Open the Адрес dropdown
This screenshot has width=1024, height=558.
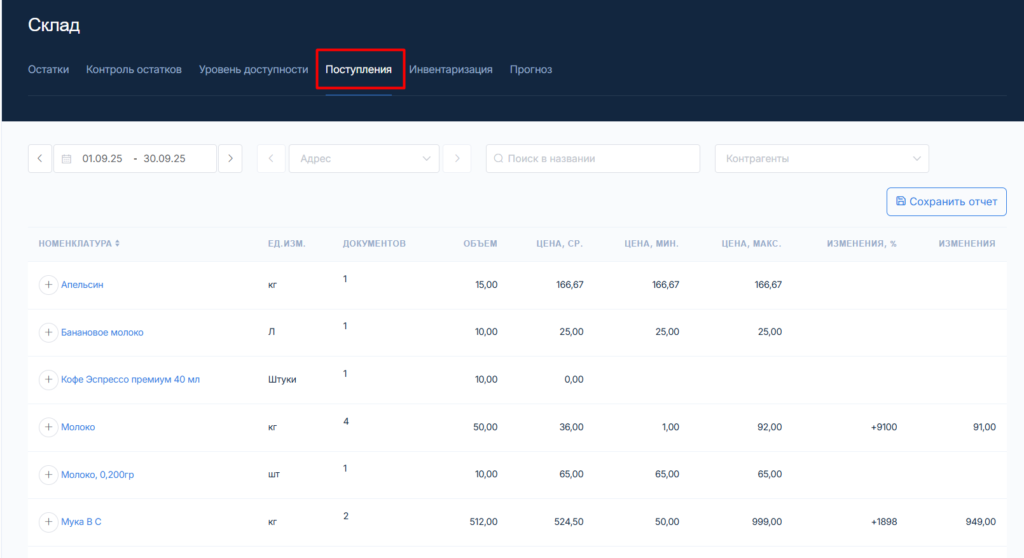pos(363,158)
